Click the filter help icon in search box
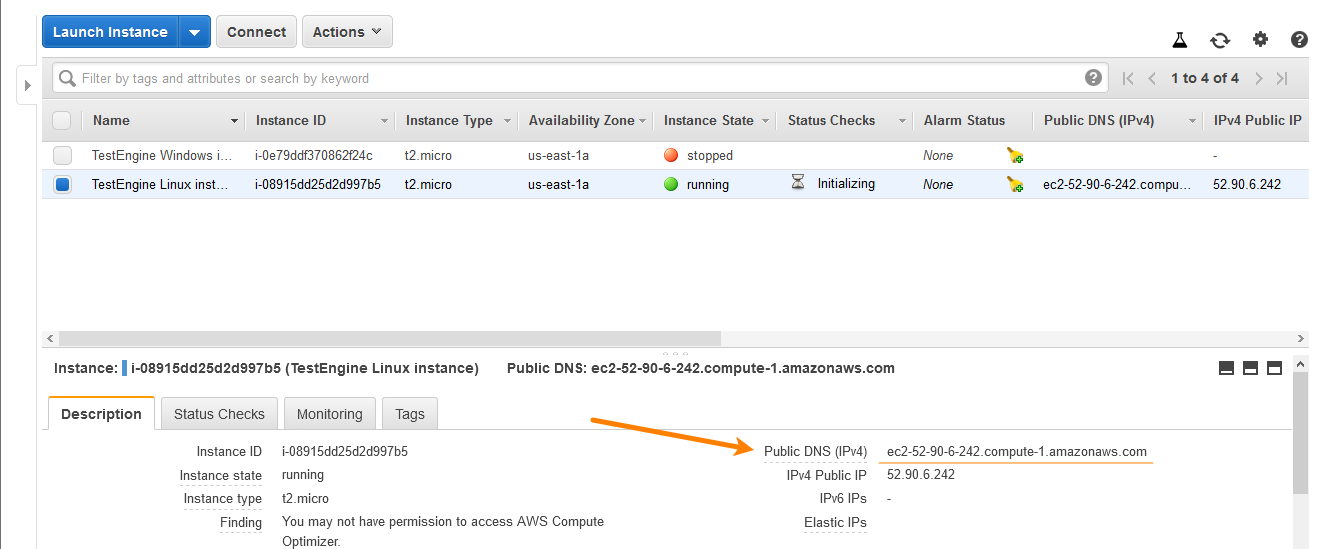1322x549 pixels. pos(1093,78)
